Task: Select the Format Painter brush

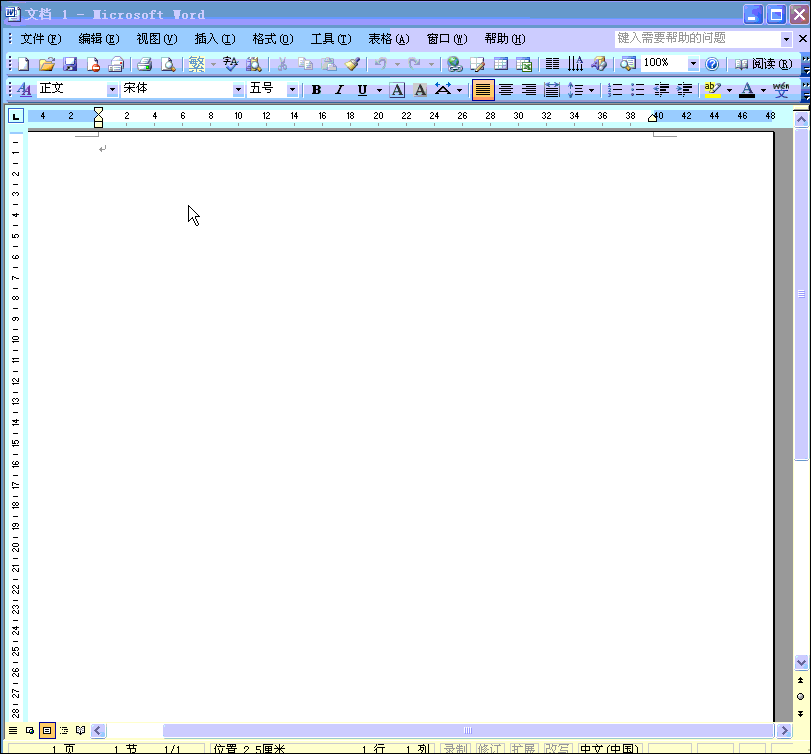Action: pos(352,64)
